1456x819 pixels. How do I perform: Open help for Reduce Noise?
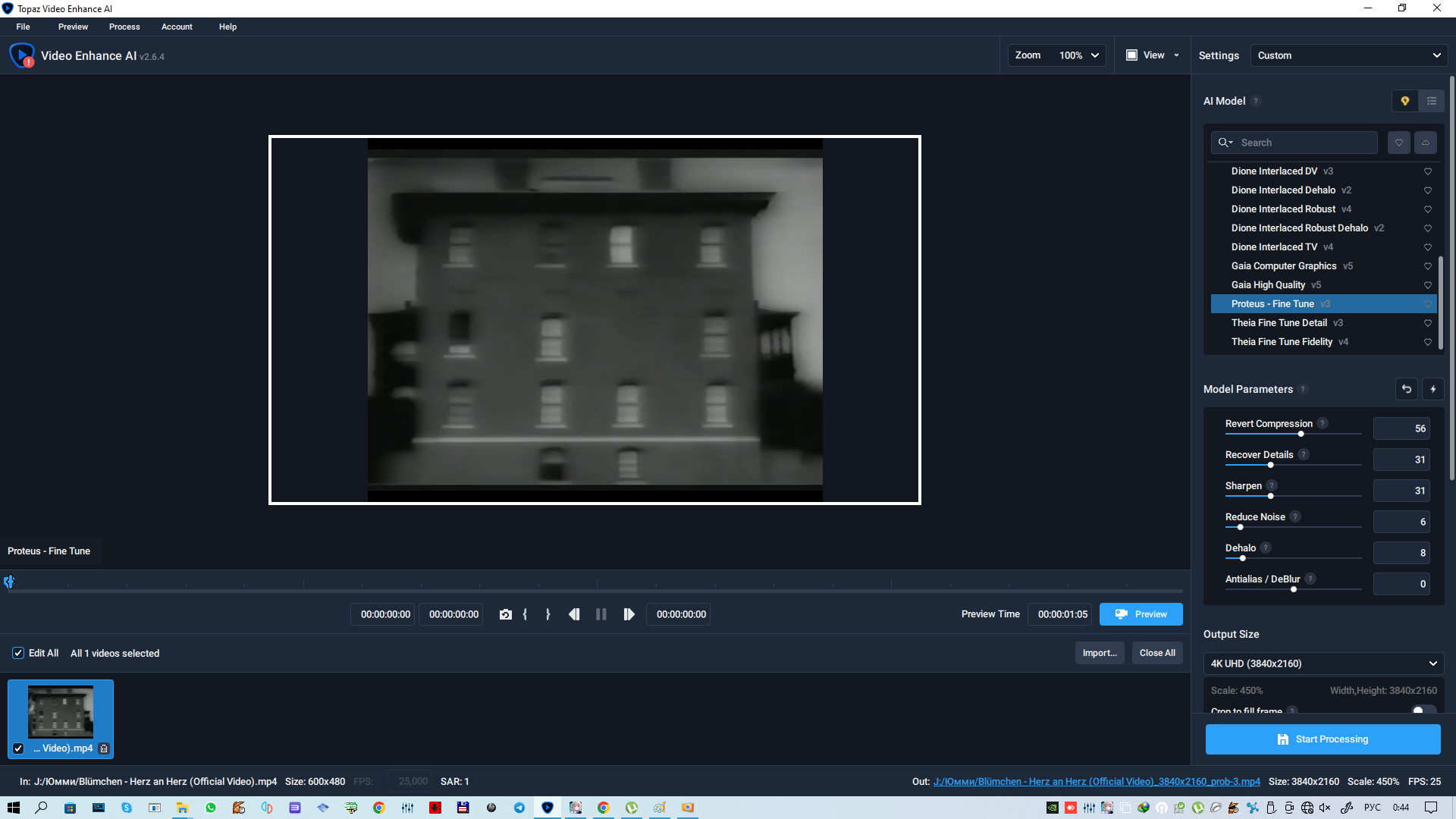[1295, 516]
